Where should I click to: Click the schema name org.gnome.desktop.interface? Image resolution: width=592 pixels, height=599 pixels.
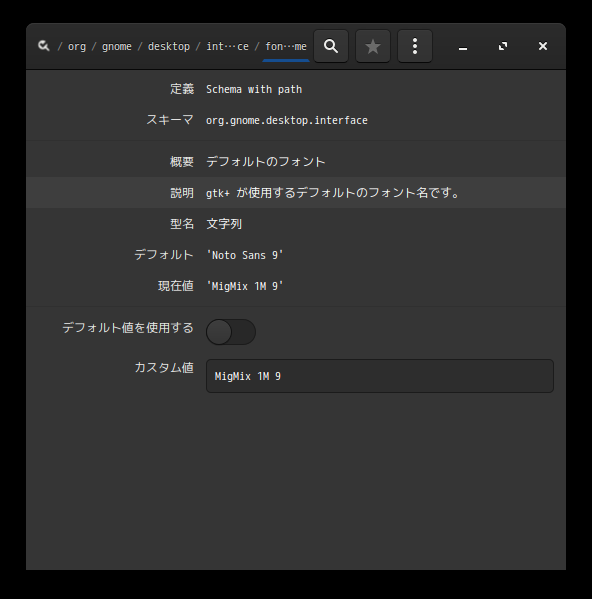[287, 120]
